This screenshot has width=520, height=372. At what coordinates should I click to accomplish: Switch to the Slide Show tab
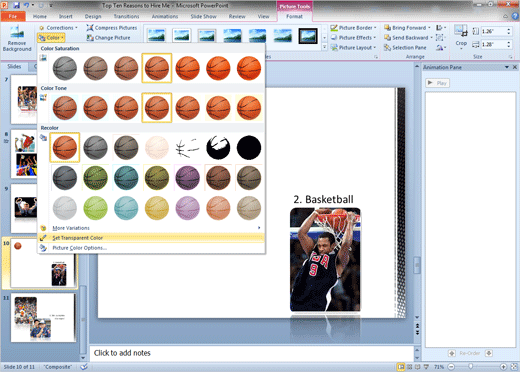coord(203,16)
